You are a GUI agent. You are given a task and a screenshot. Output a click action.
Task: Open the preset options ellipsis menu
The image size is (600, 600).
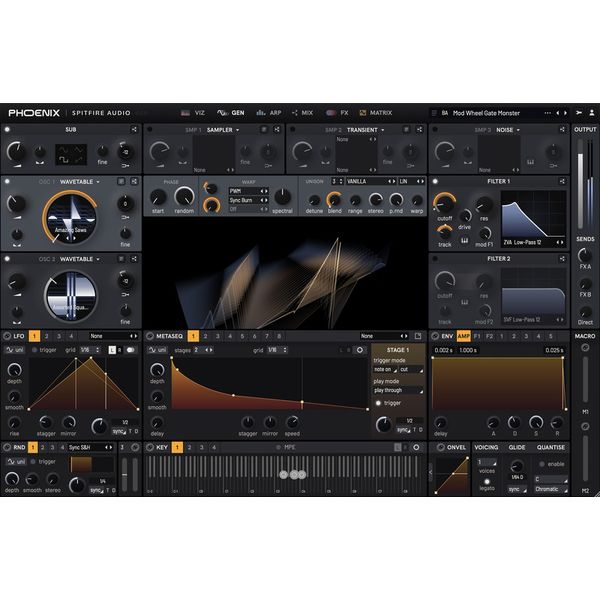pyautogui.click(x=548, y=113)
